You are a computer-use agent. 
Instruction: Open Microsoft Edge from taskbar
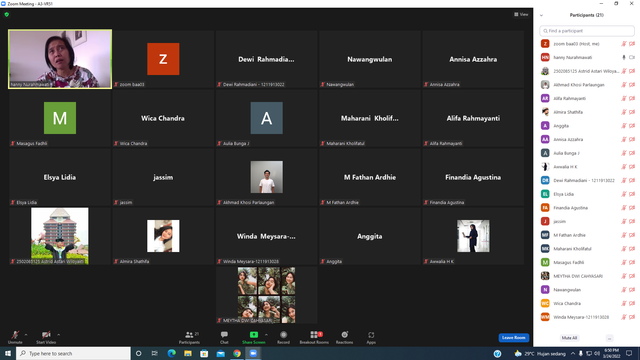point(171,353)
